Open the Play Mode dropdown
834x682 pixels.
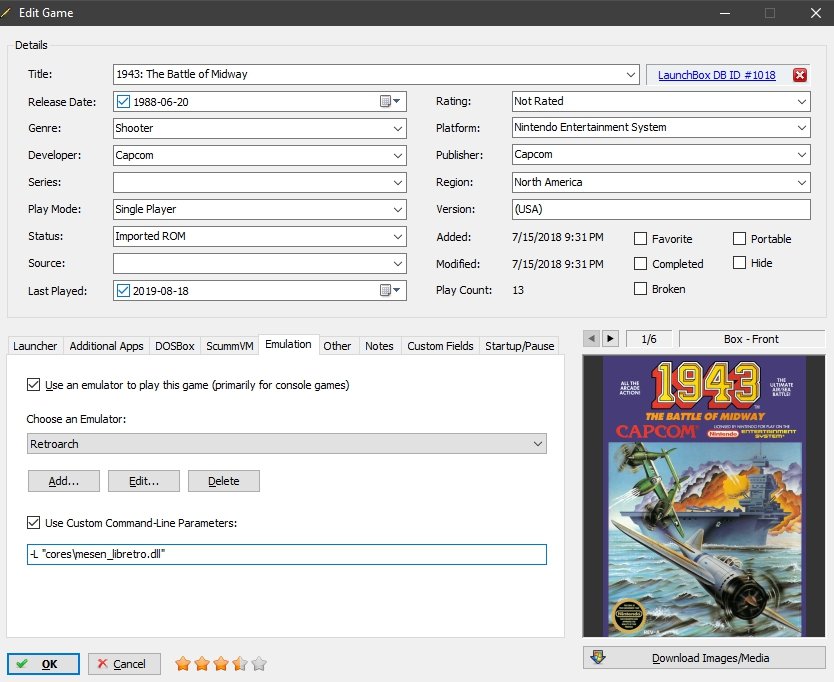tap(397, 210)
